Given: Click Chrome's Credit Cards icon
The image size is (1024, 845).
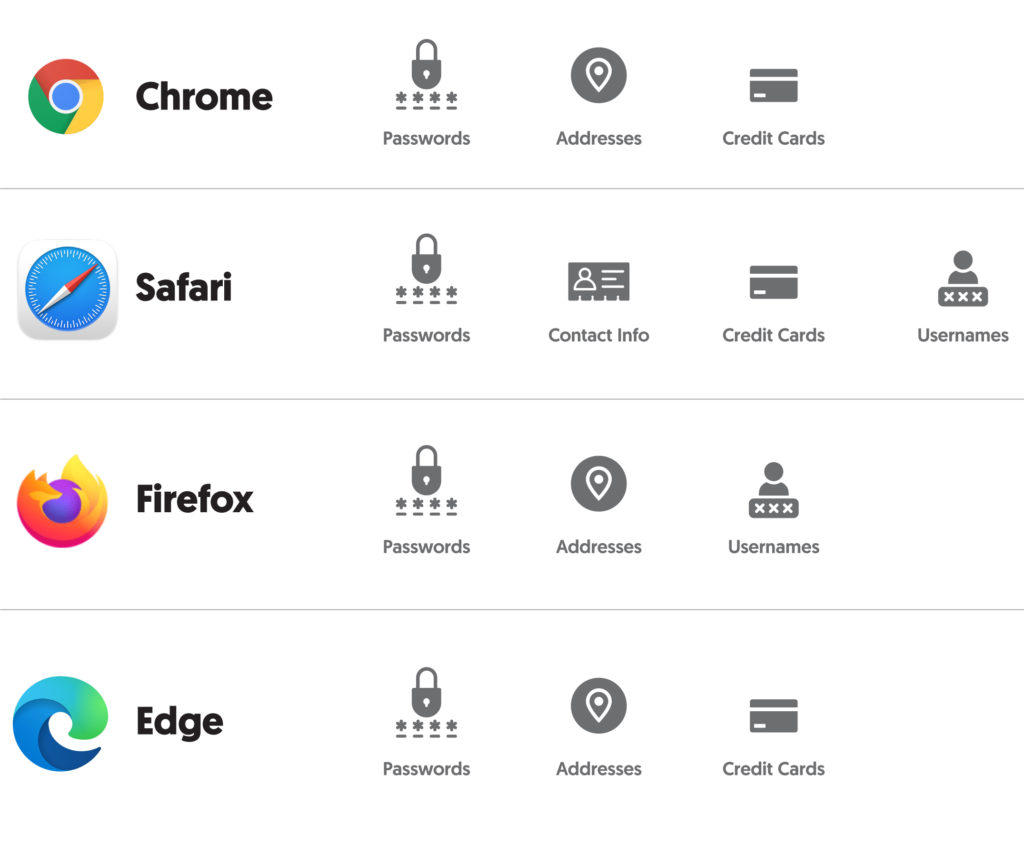Looking at the screenshot, I should pyautogui.click(x=773, y=85).
